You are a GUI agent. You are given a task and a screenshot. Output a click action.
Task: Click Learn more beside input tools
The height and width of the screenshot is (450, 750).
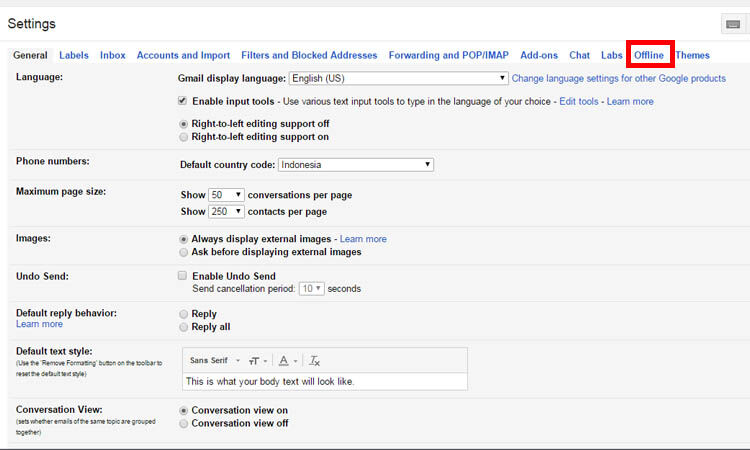click(x=630, y=101)
